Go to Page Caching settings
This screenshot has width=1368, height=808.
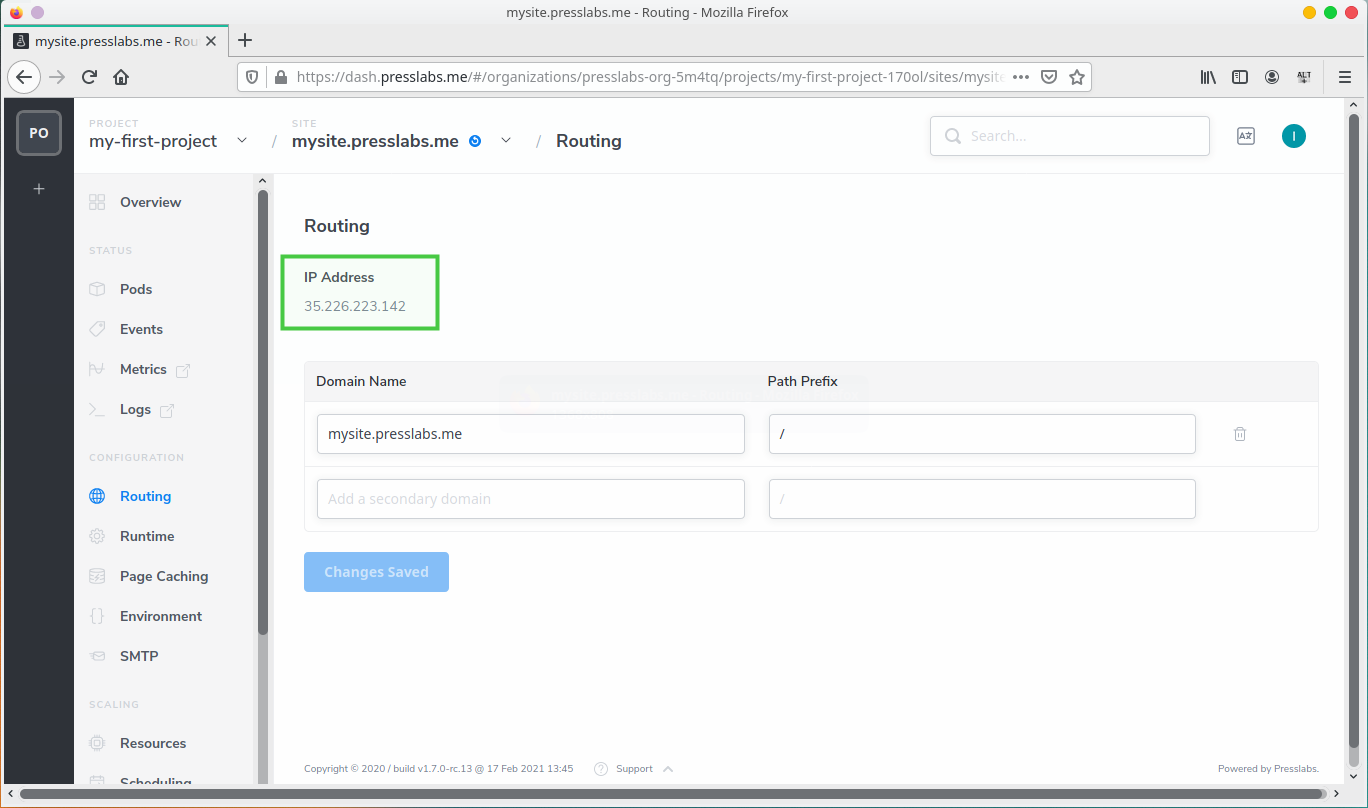(x=164, y=576)
